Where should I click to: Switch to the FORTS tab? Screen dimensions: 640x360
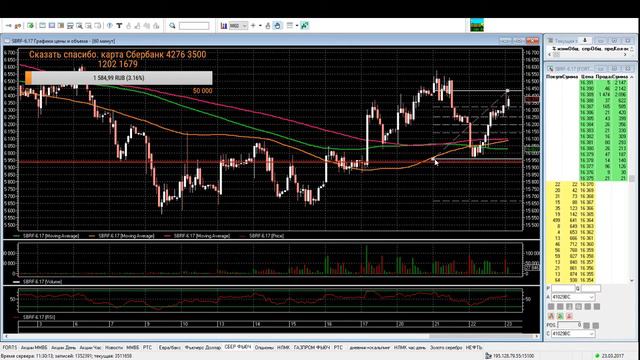(x=10, y=348)
